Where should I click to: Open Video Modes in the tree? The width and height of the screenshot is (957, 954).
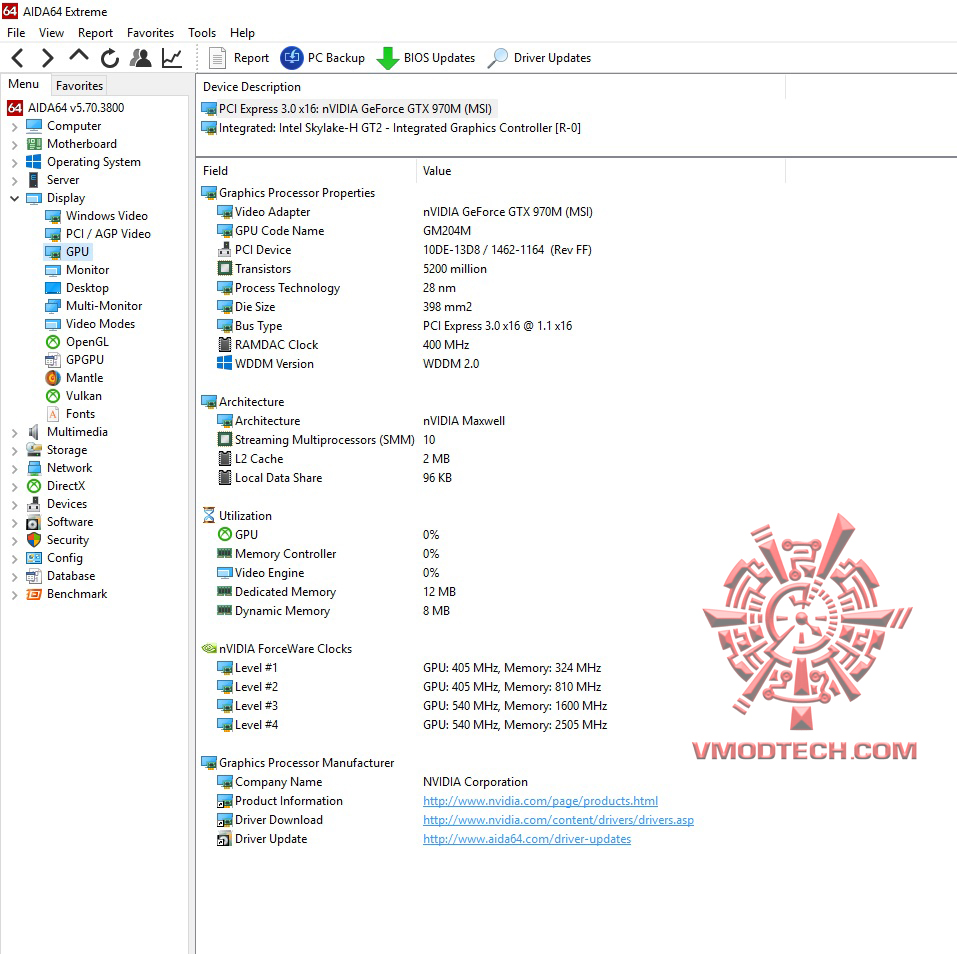pos(90,324)
